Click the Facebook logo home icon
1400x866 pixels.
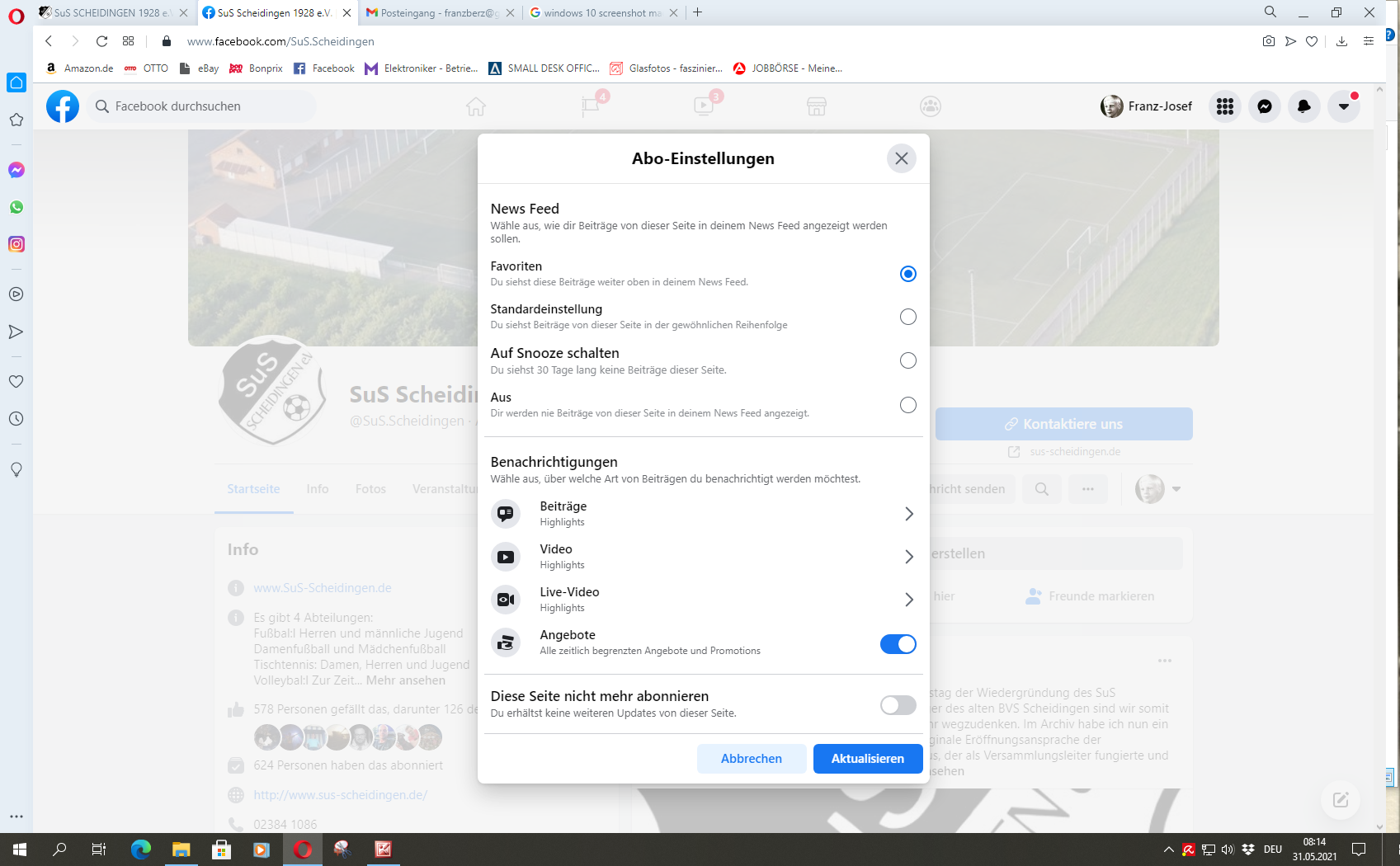pos(63,106)
